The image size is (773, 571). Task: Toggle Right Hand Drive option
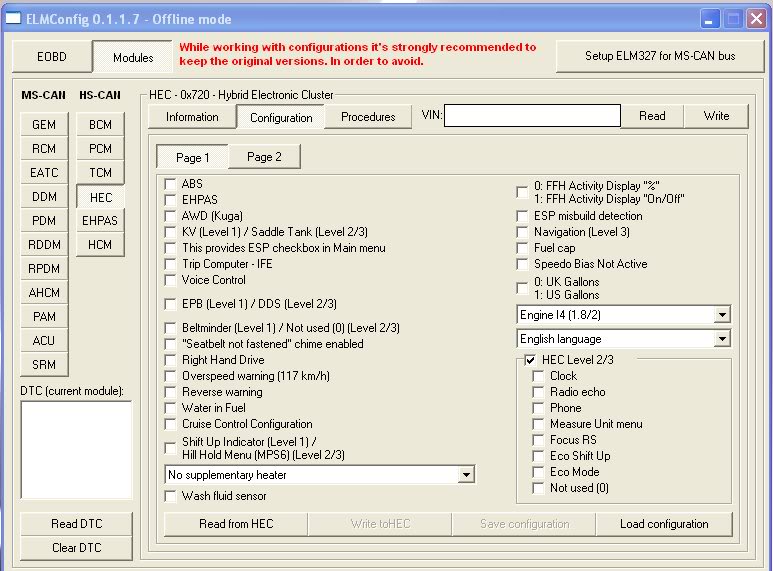tap(171, 360)
